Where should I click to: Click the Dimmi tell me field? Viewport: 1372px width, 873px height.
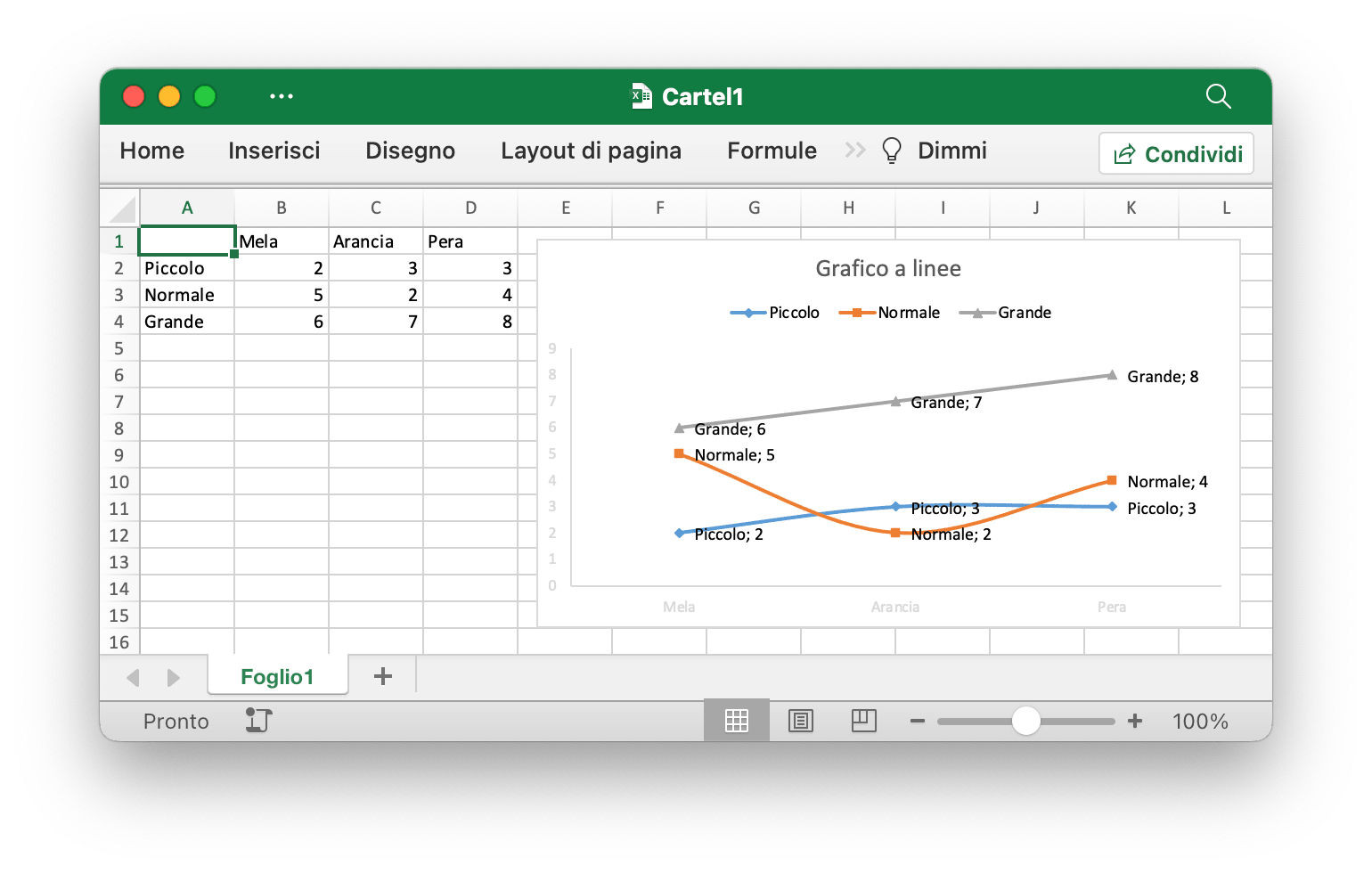click(x=952, y=151)
